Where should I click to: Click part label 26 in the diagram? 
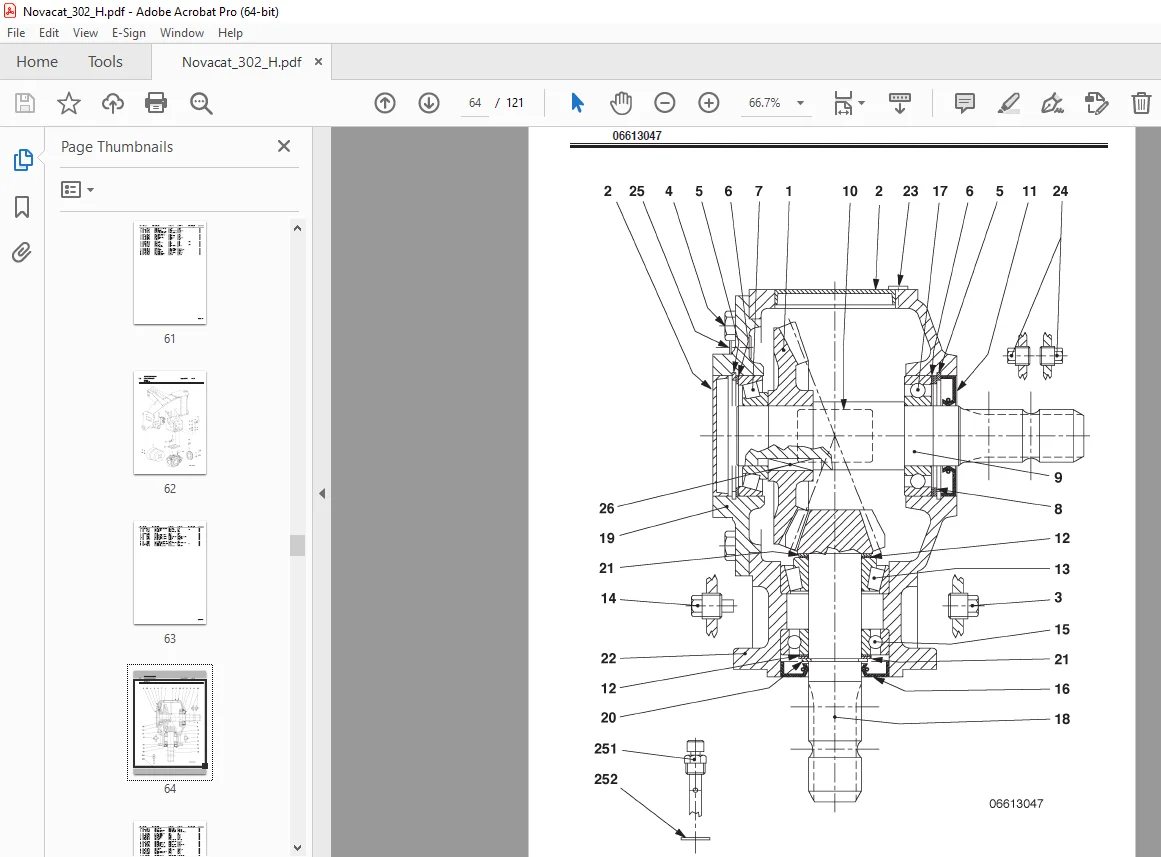[606, 508]
